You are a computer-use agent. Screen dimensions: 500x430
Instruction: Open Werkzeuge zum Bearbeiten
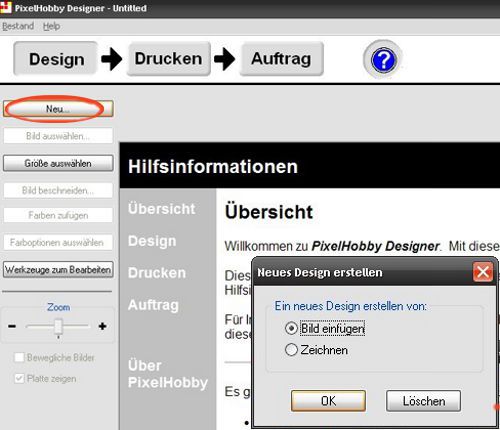point(58,269)
